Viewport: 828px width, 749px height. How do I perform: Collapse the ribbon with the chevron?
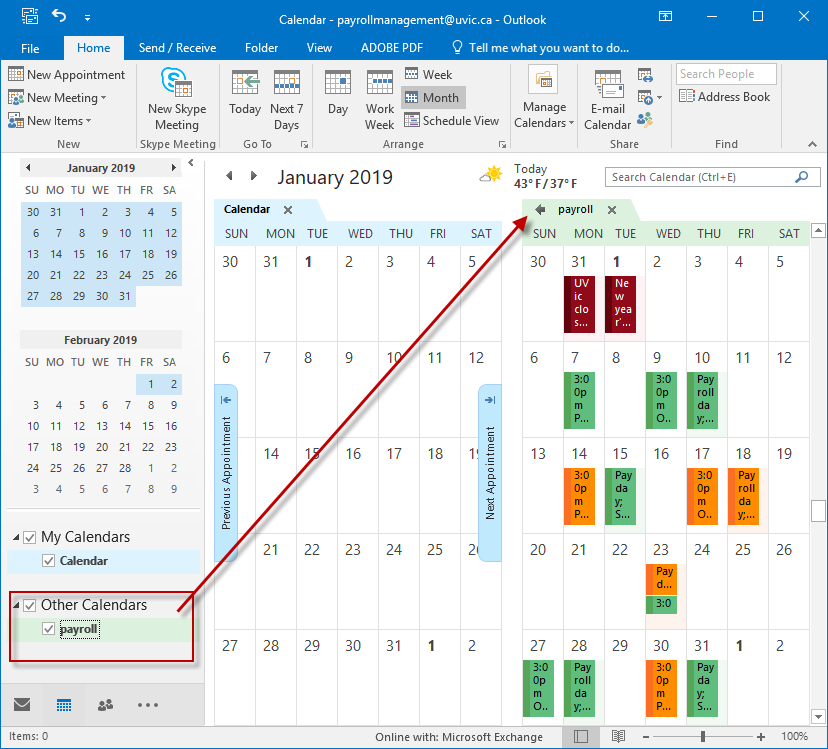[812, 144]
